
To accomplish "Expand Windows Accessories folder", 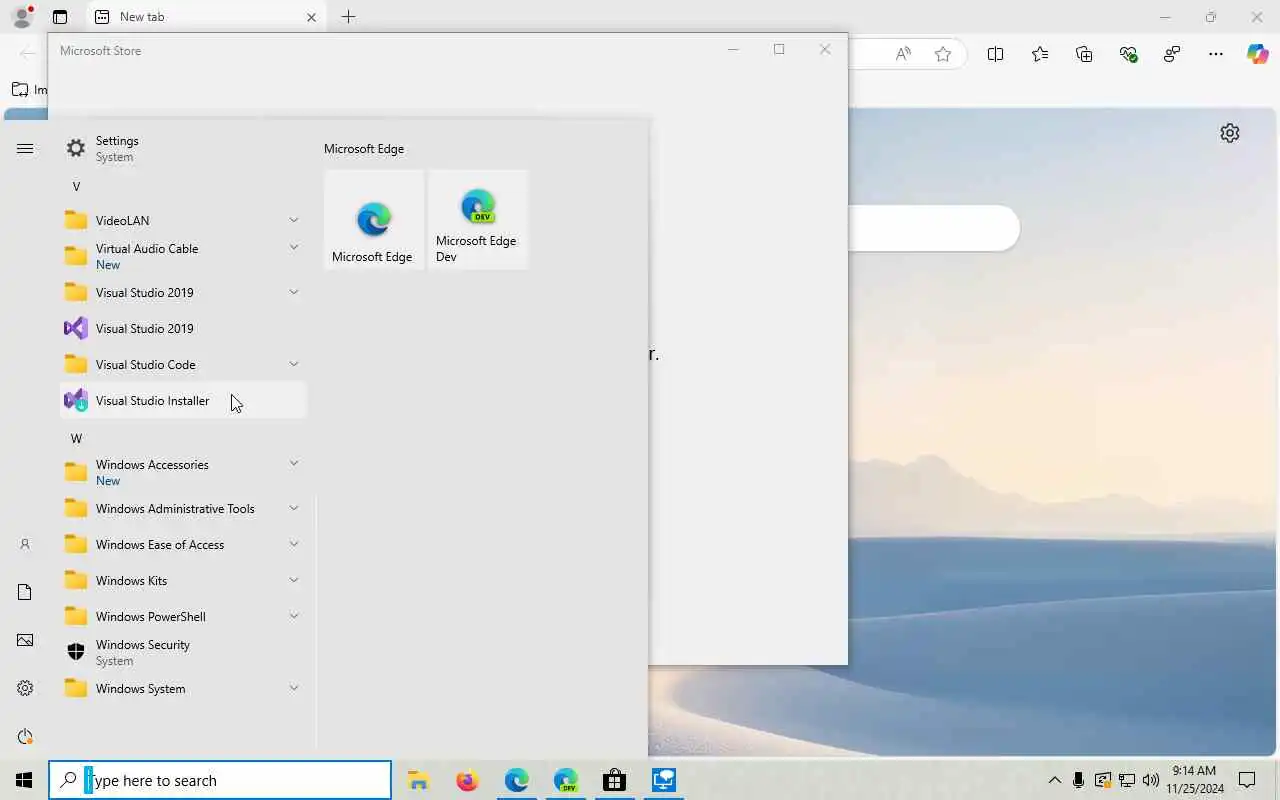I will pos(294,463).
